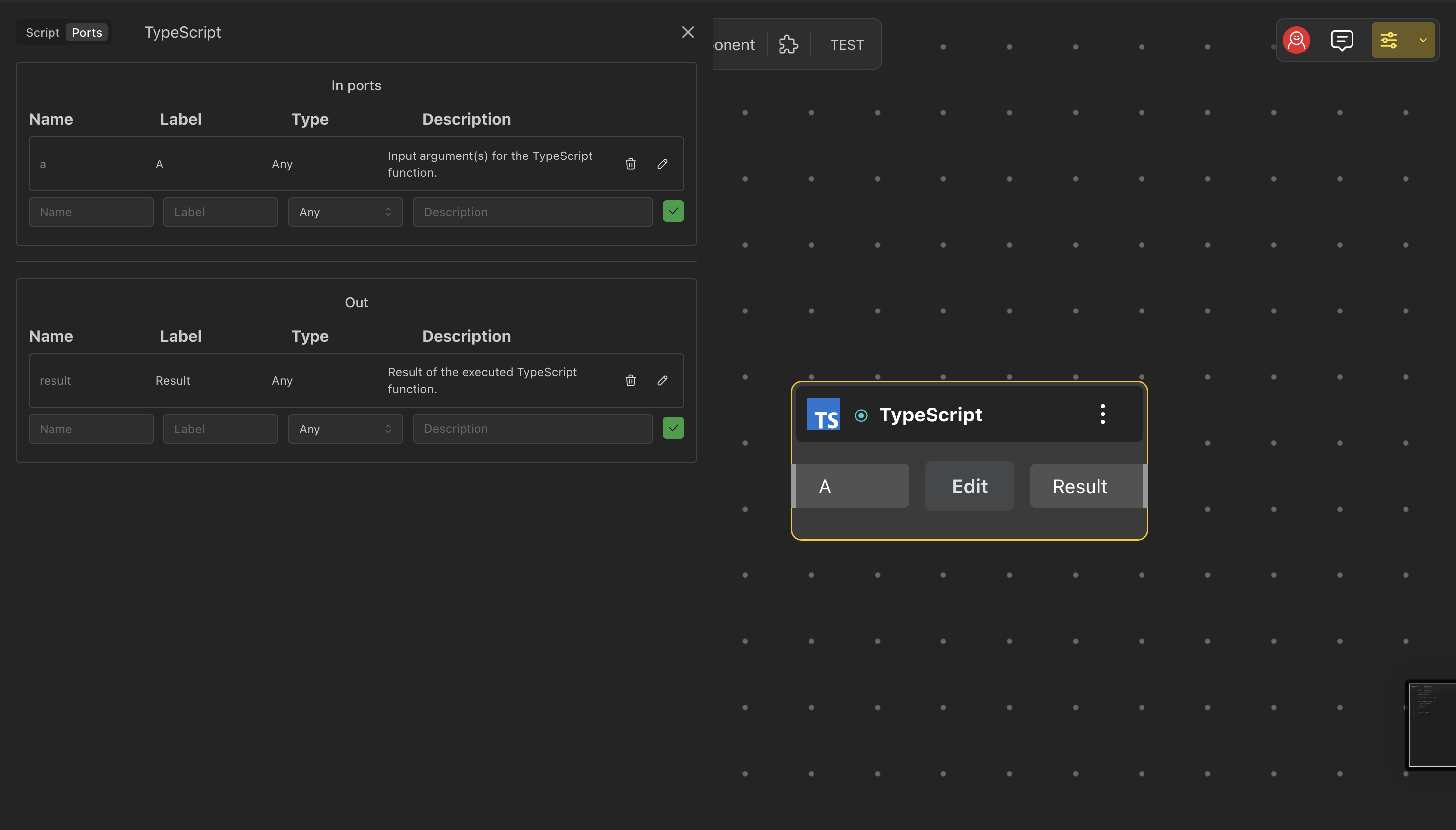Image resolution: width=1456 pixels, height=830 pixels.
Task: Focus the in port Description field
Action: (532, 212)
